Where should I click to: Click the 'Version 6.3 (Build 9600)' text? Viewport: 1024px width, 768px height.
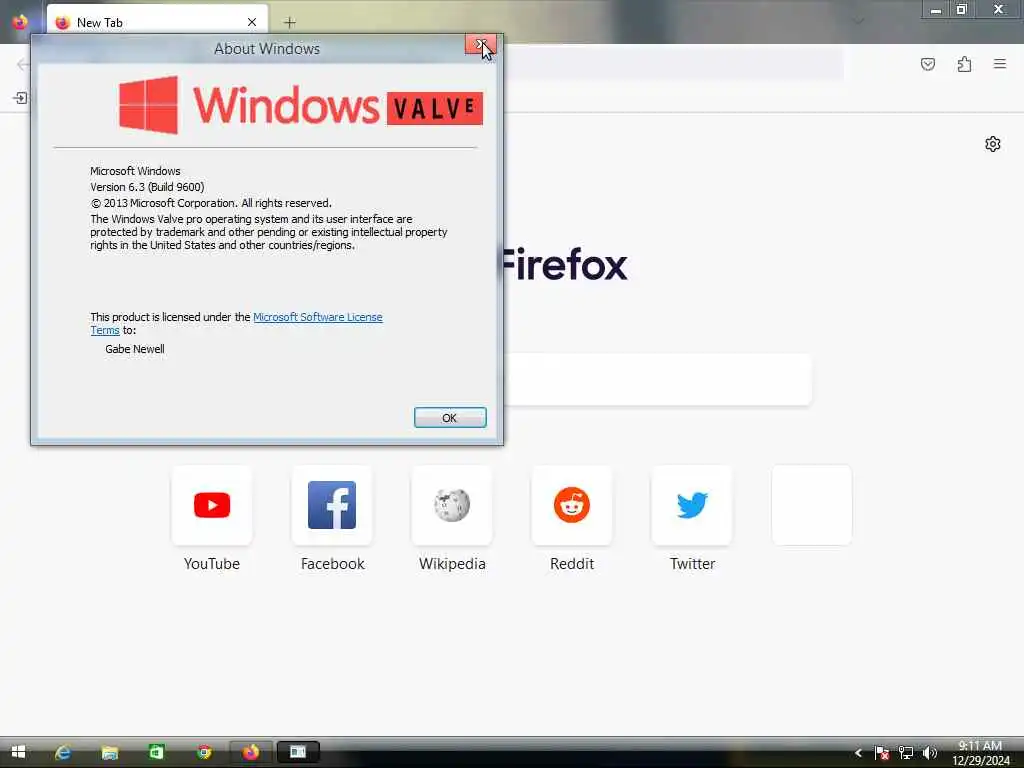[147, 187]
